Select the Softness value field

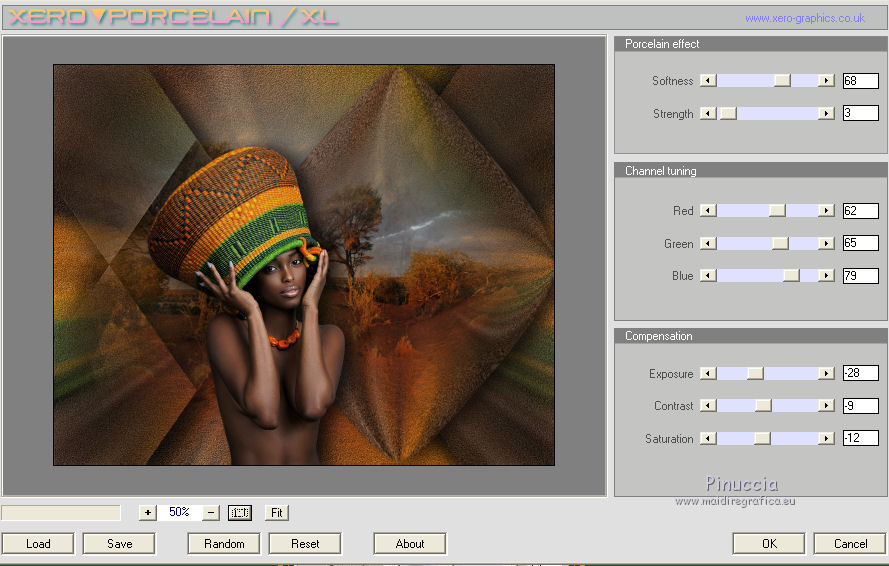click(860, 81)
